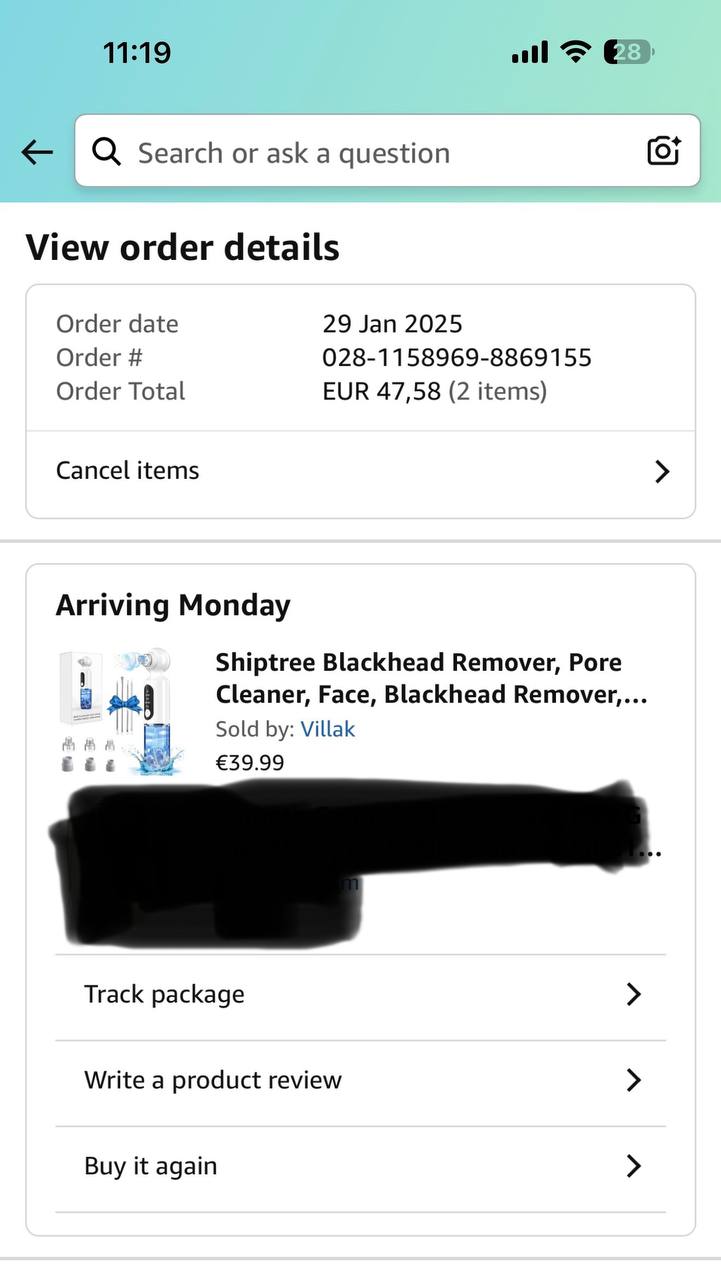This screenshot has height=1280, width=721.
Task: Tap the battery indicator in status bar
Action: 628,52
